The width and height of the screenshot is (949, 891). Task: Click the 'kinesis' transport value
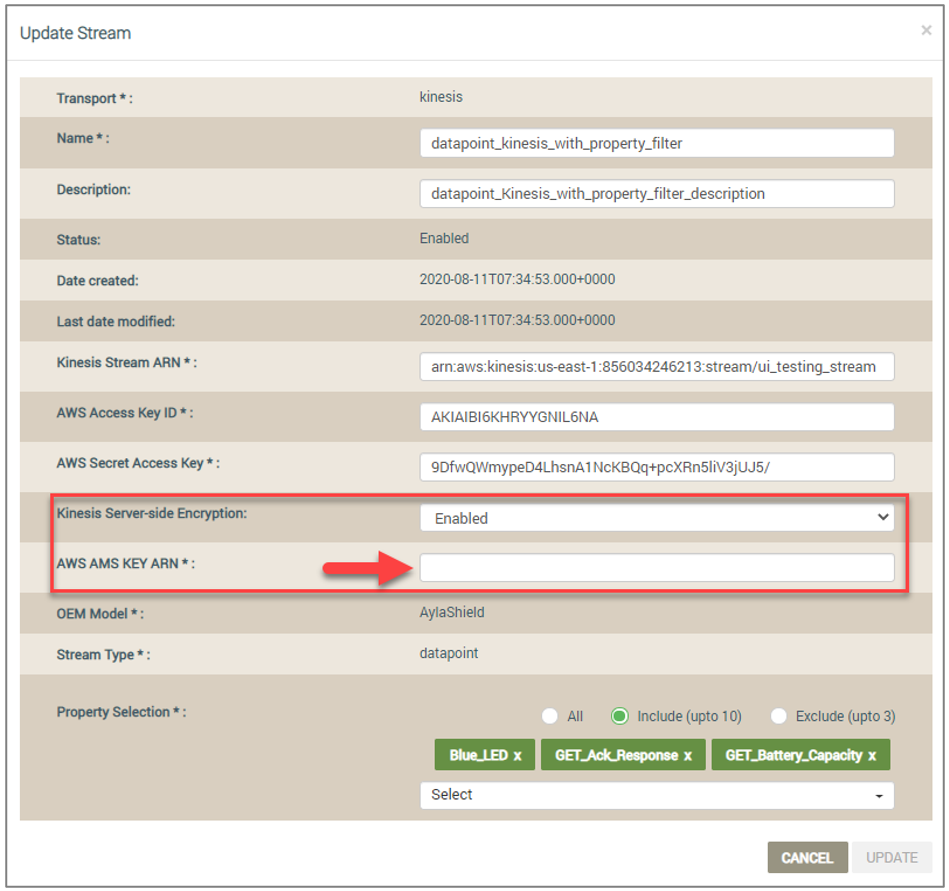441,97
